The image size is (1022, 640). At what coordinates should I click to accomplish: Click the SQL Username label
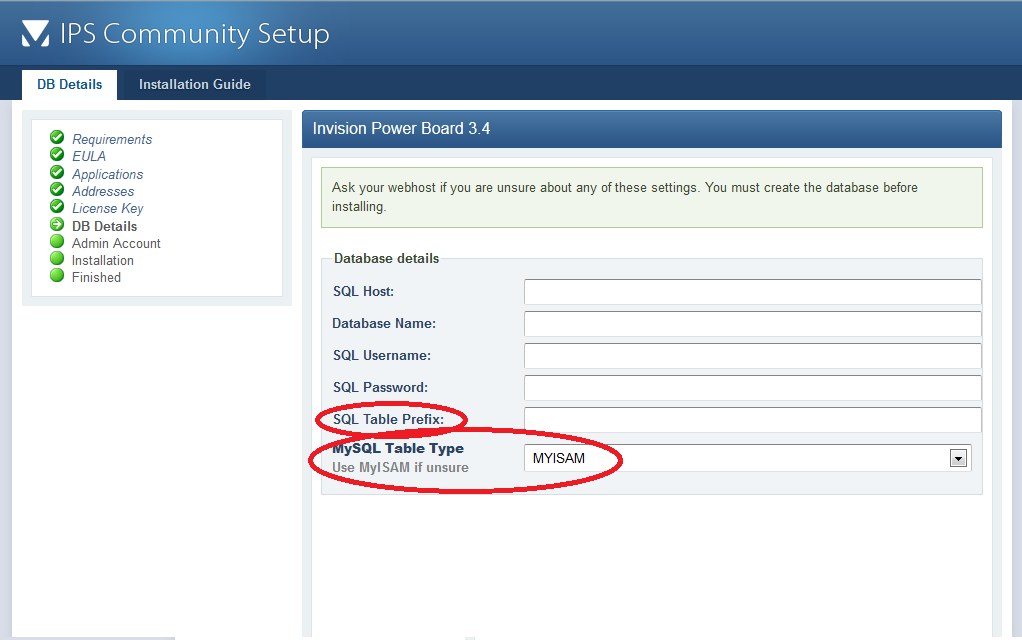pyautogui.click(x=381, y=355)
